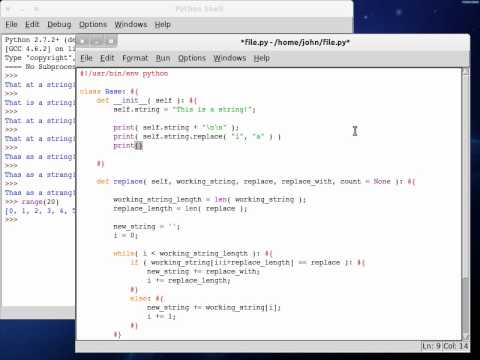Open the Windows menu in File.py editor

(230, 58)
